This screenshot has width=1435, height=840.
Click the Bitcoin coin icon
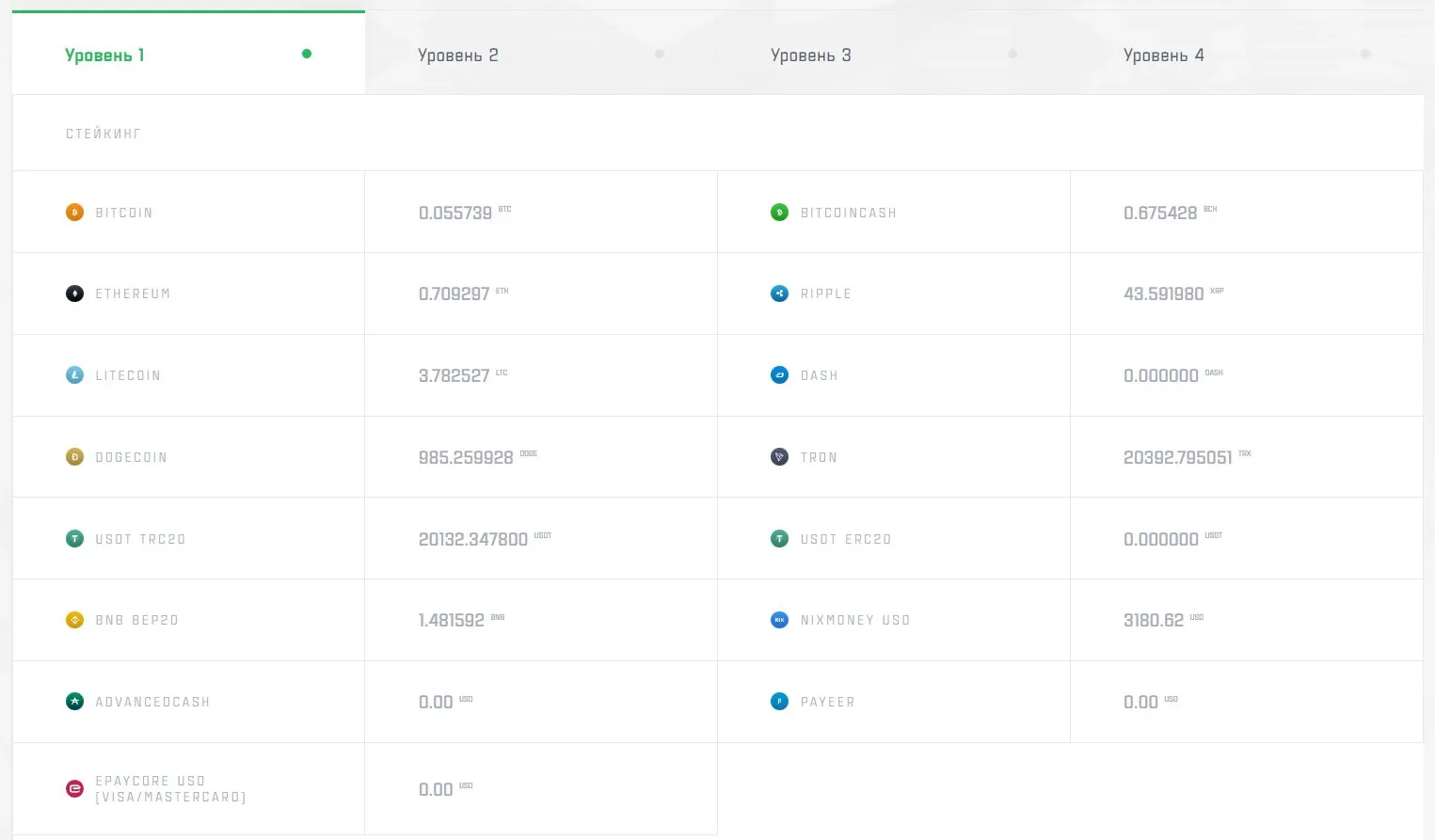pyautogui.click(x=74, y=213)
